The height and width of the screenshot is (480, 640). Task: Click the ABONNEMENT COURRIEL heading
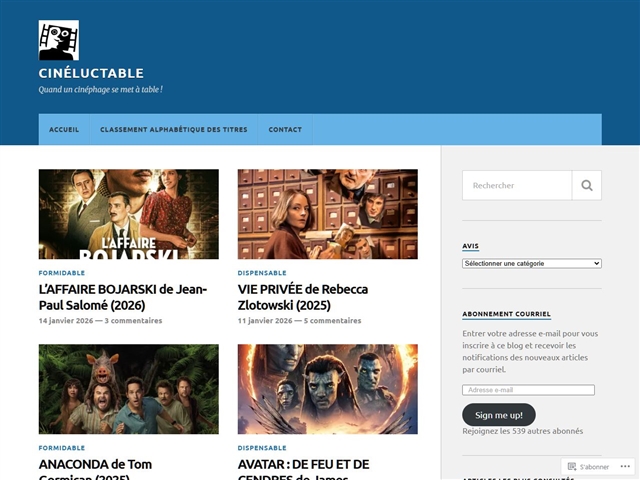click(x=507, y=314)
